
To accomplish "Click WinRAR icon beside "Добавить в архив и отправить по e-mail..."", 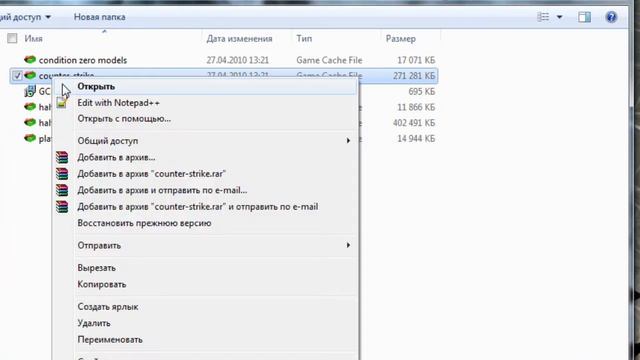I will [62, 190].
